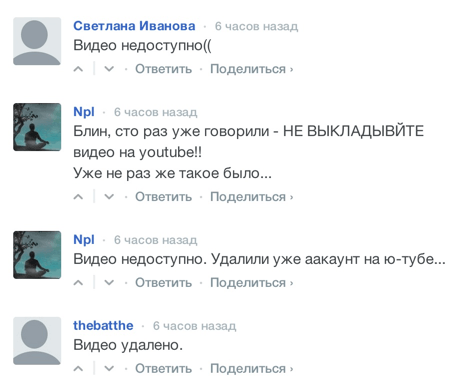Downvote the Npl comment about youtube
Viewport: 462px width, 386px height.
(109, 197)
